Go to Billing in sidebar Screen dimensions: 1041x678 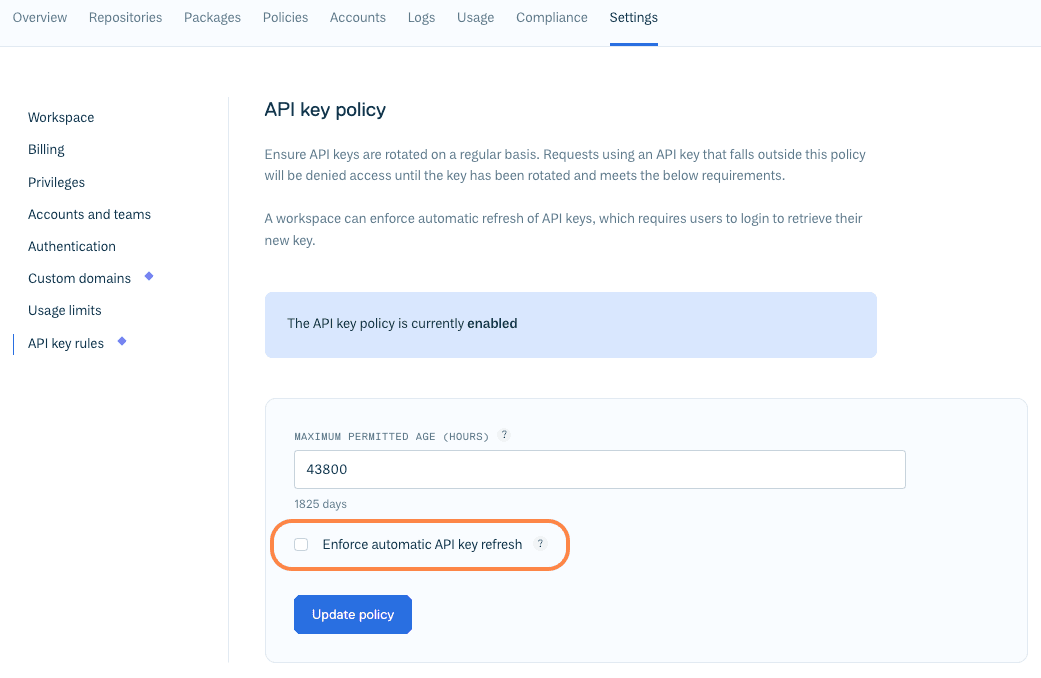(46, 149)
